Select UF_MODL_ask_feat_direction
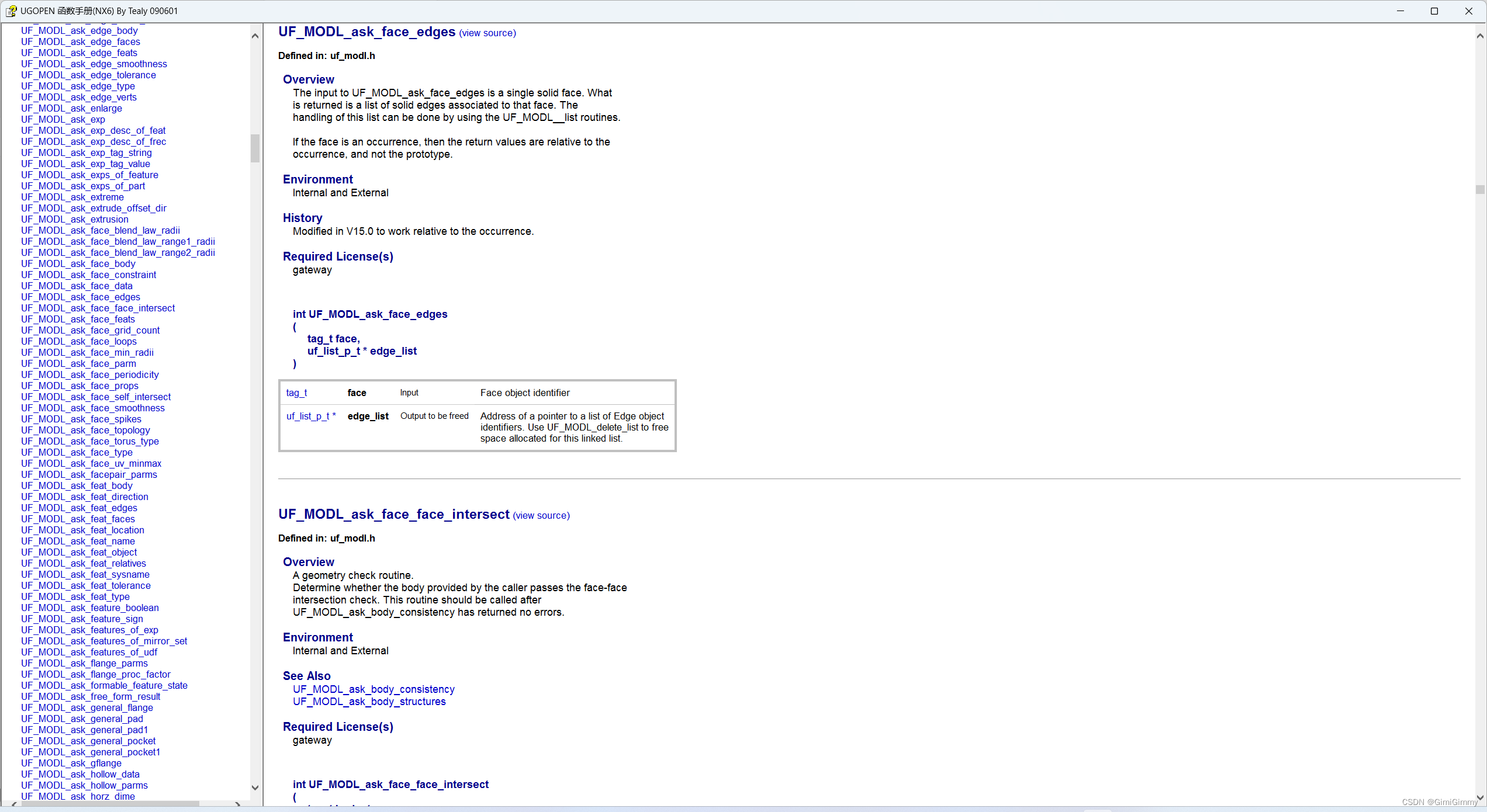1487x812 pixels. click(85, 497)
